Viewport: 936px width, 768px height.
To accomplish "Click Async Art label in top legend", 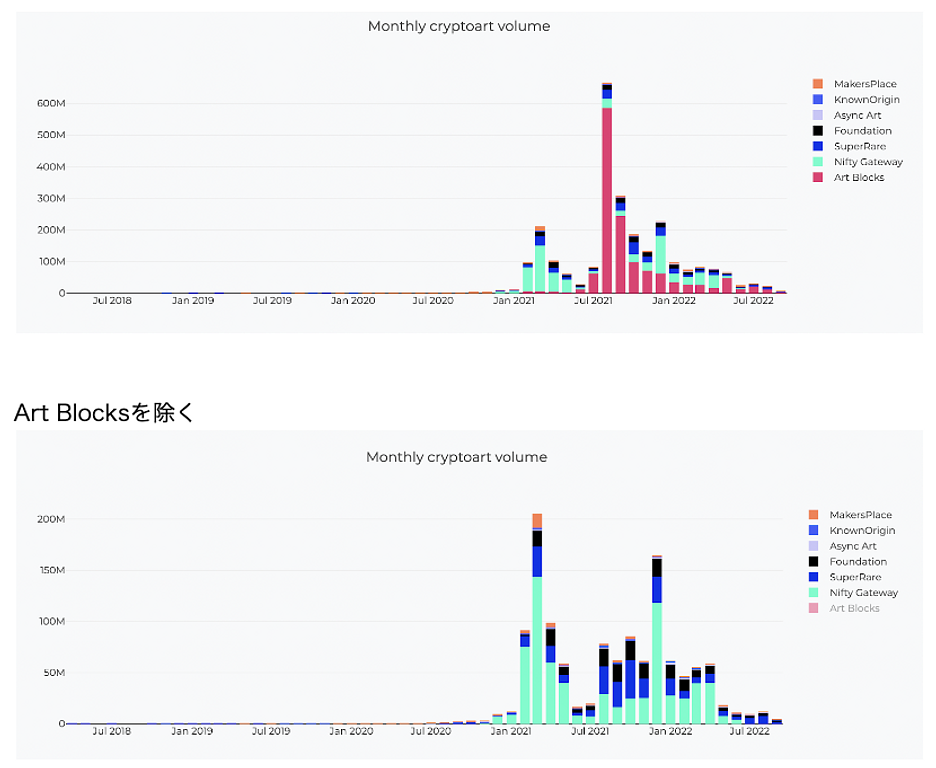I will [857, 115].
